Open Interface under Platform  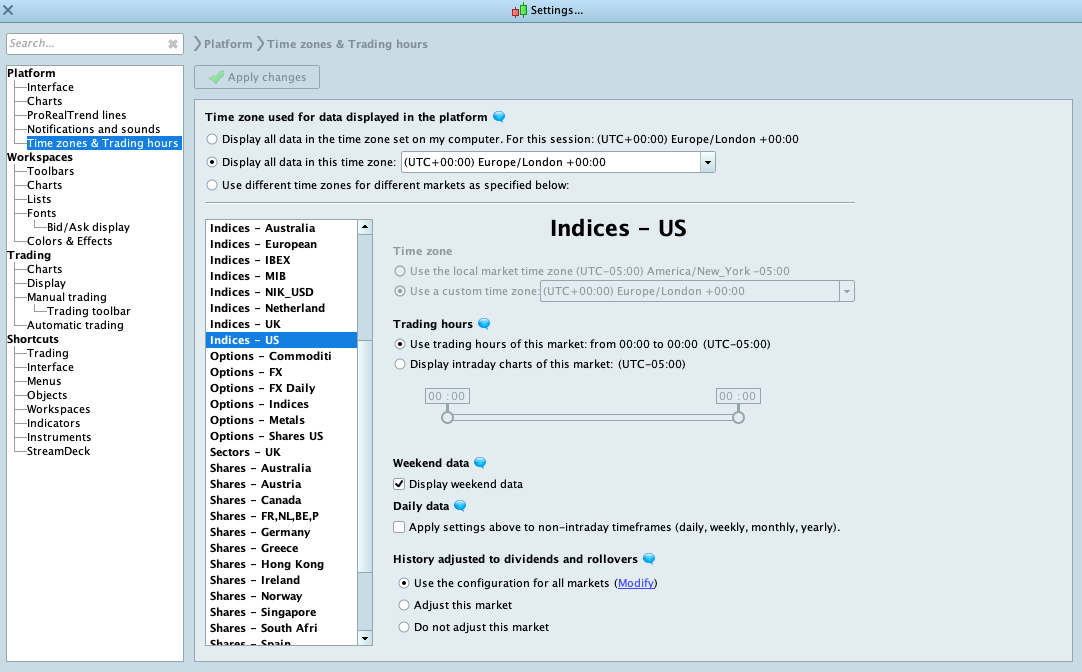click(50, 87)
